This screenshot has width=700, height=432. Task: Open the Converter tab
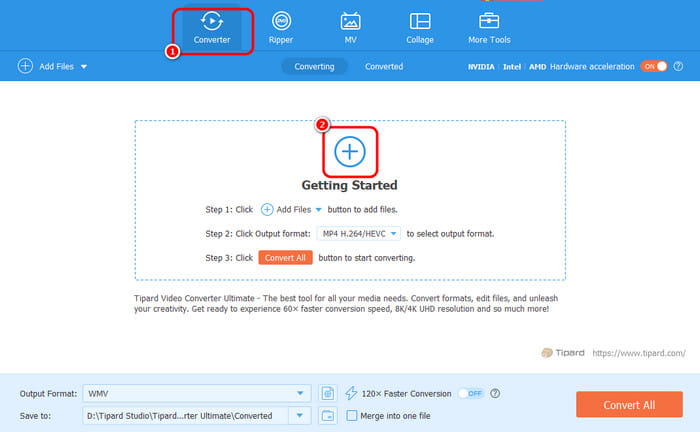point(212,29)
